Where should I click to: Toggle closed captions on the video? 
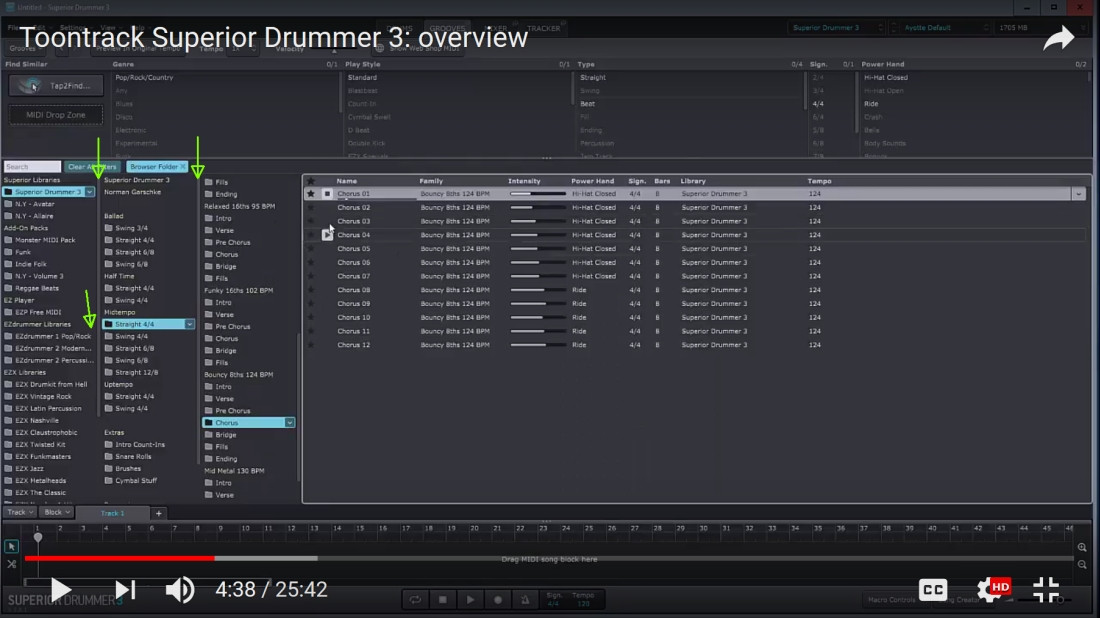pyautogui.click(x=933, y=590)
